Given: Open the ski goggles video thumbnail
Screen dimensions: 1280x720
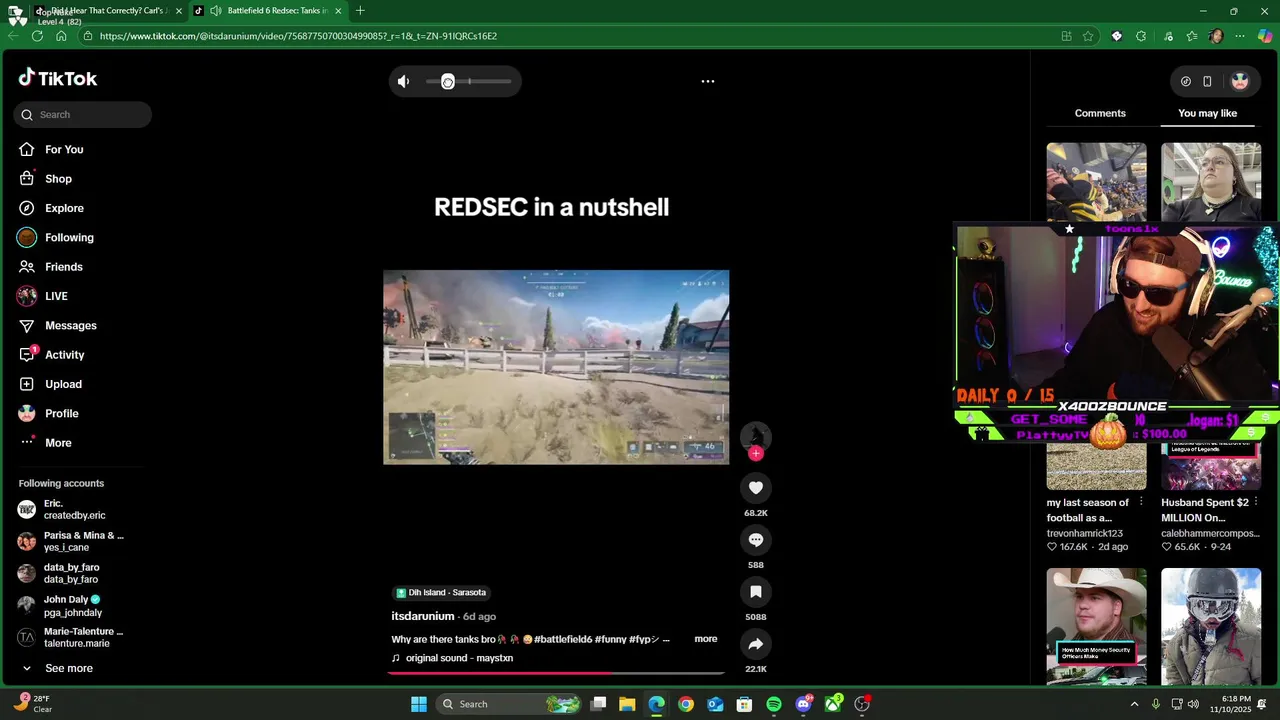Looking at the screenshot, I should pyautogui.click(x=1211, y=627).
